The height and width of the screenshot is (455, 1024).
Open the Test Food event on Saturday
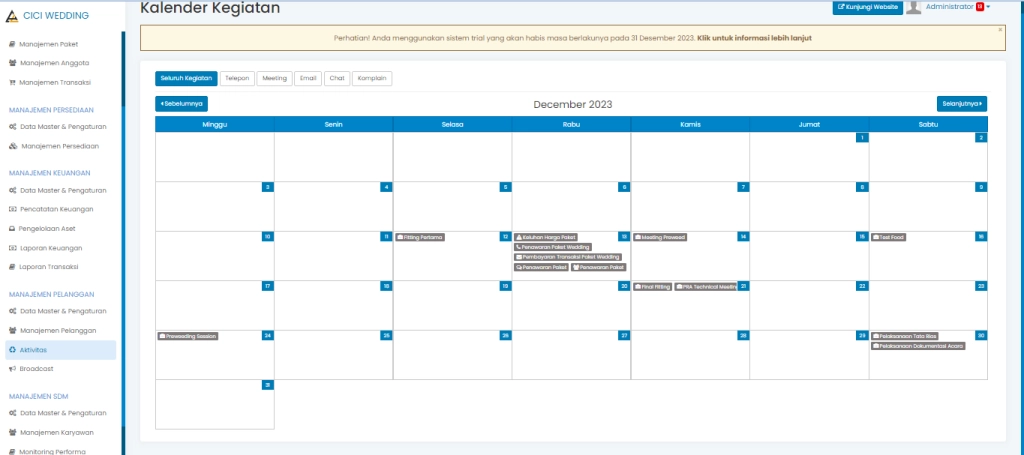[x=889, y=237]
